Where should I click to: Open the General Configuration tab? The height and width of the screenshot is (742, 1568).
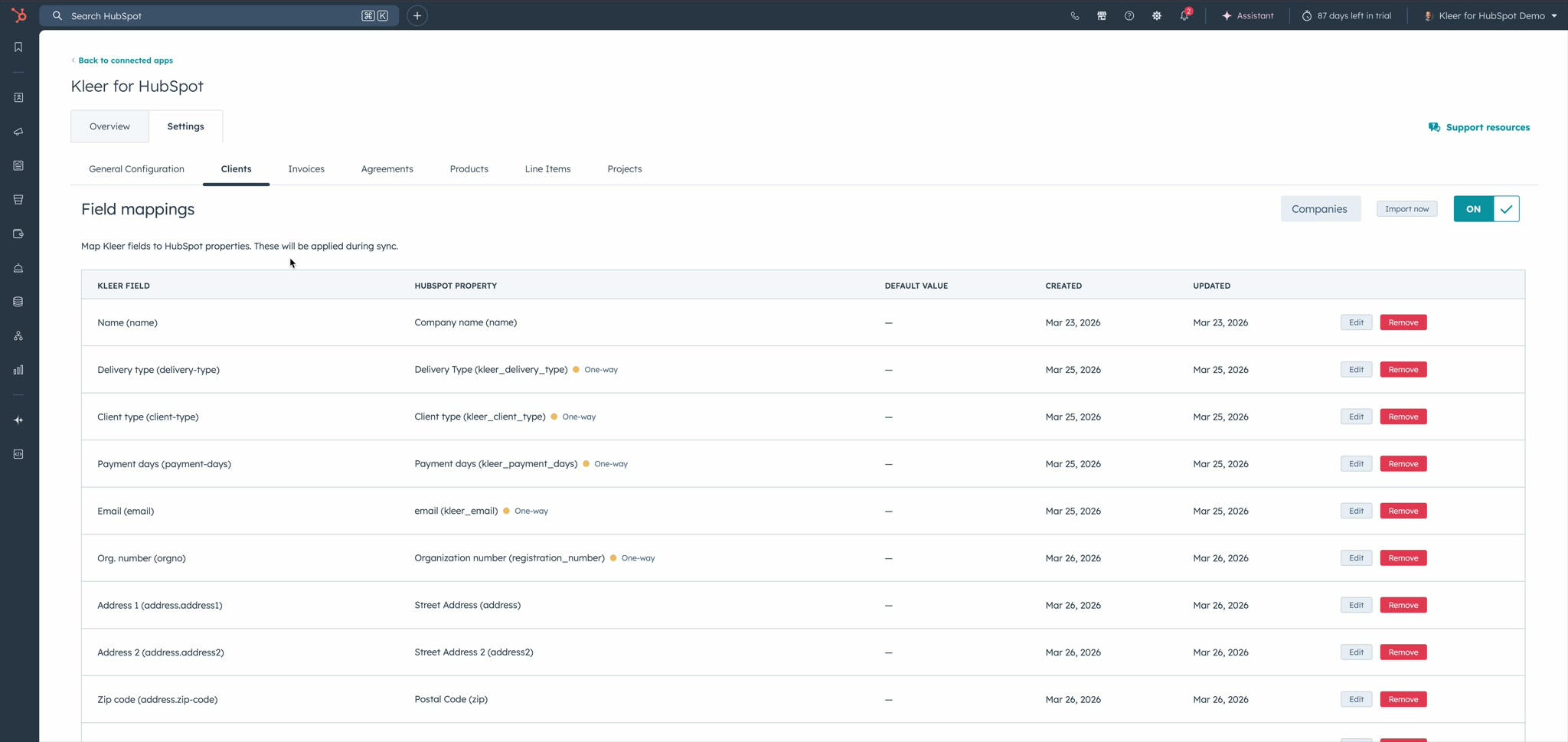[x=136, y=169]
